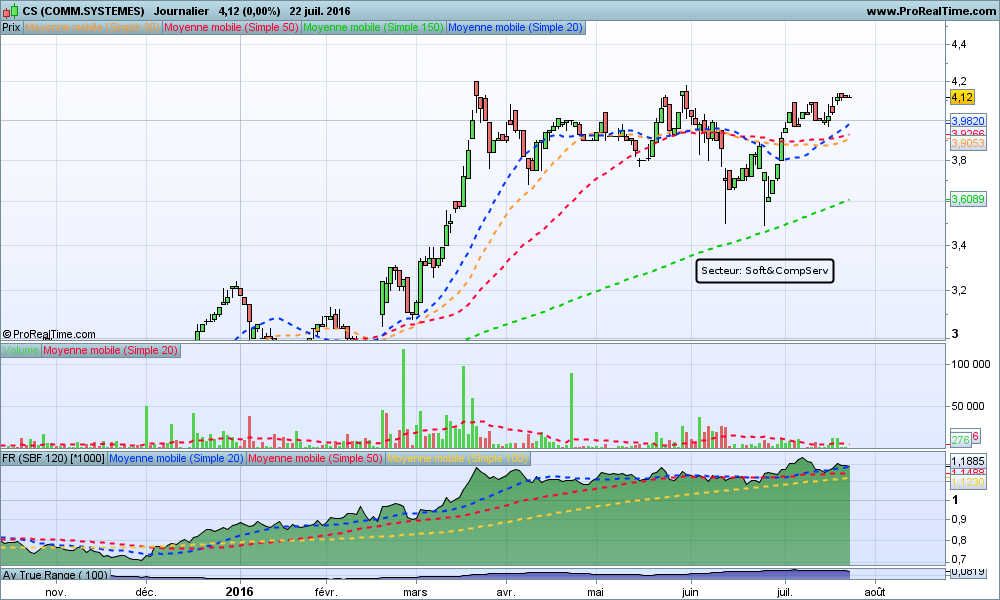Click the 1,1885 relative strength value
Screen dimensions: 1000x600
click(968, 461)
